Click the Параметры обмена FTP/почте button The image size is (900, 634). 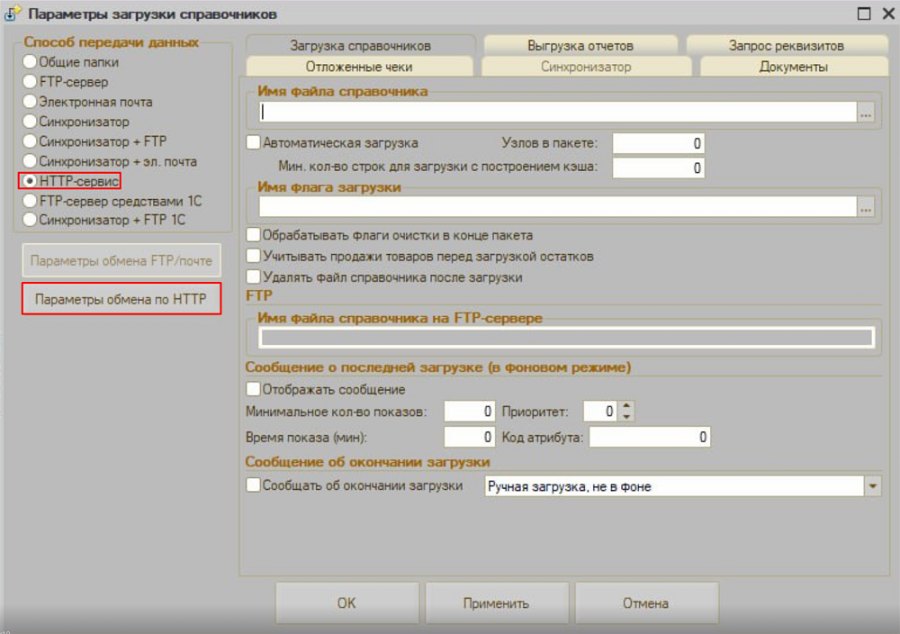(x=121, y=260)
